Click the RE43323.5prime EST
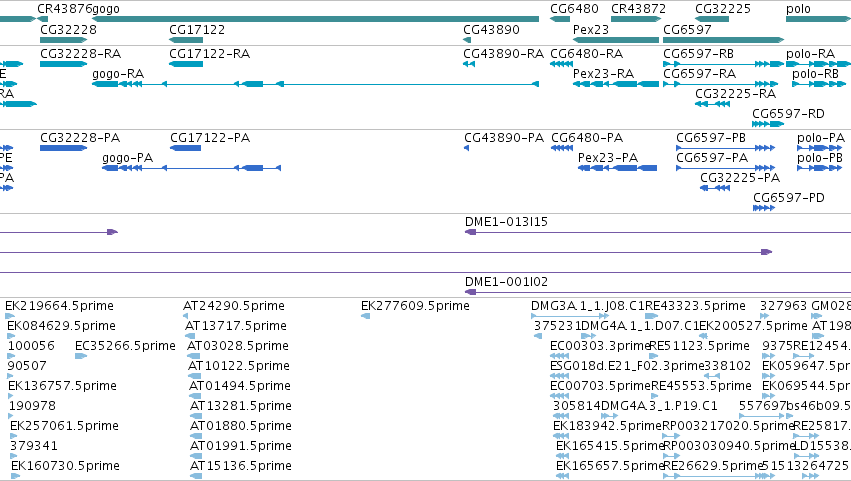Screen dimensions: 851x481 651,315
